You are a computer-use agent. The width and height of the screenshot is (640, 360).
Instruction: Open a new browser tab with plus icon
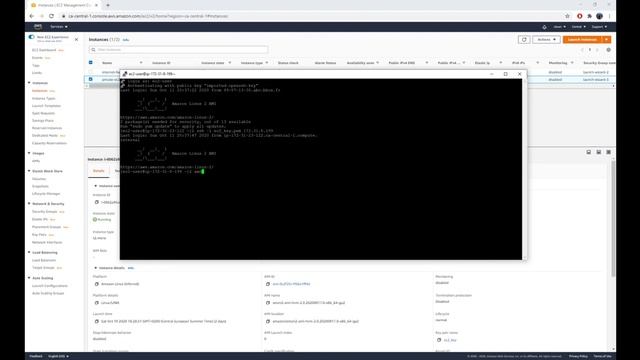pyautogui.click(x=108, y=5)
